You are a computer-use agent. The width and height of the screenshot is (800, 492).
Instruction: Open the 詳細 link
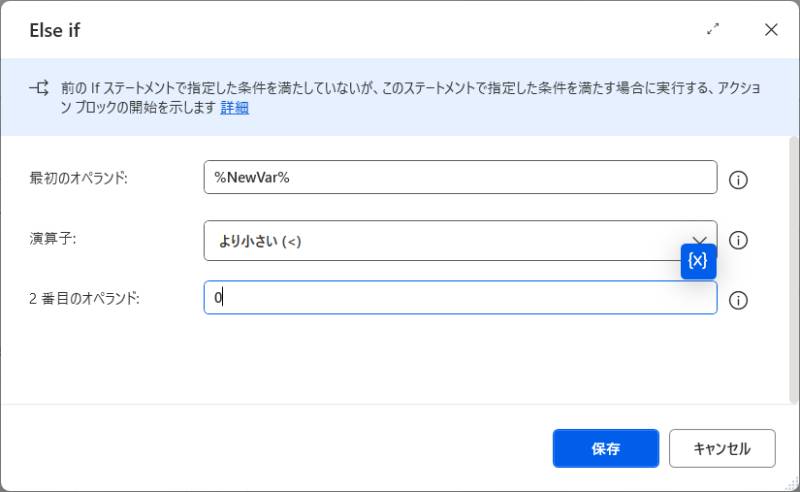pos(234,108)
